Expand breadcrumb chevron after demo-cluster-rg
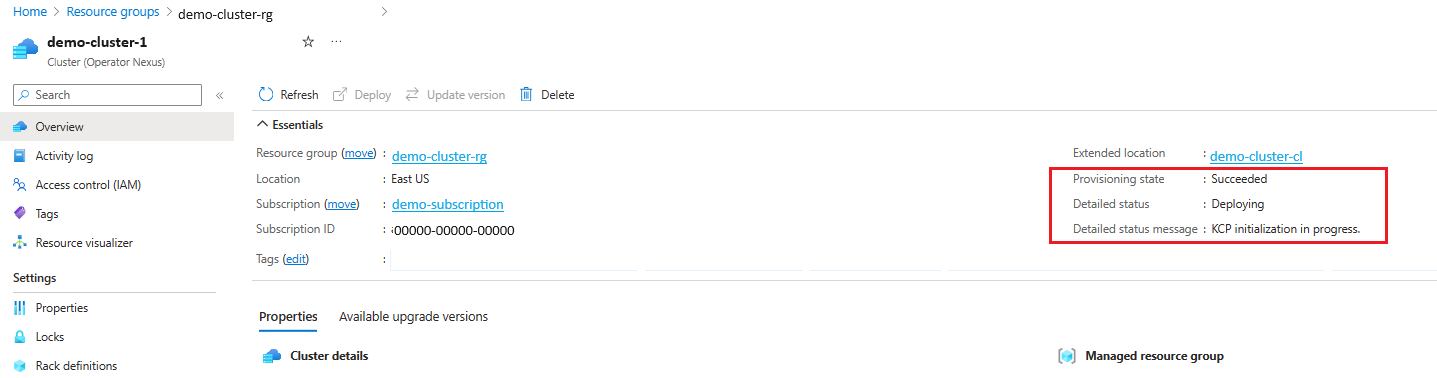1437x378 pixels. coord(385,11)
